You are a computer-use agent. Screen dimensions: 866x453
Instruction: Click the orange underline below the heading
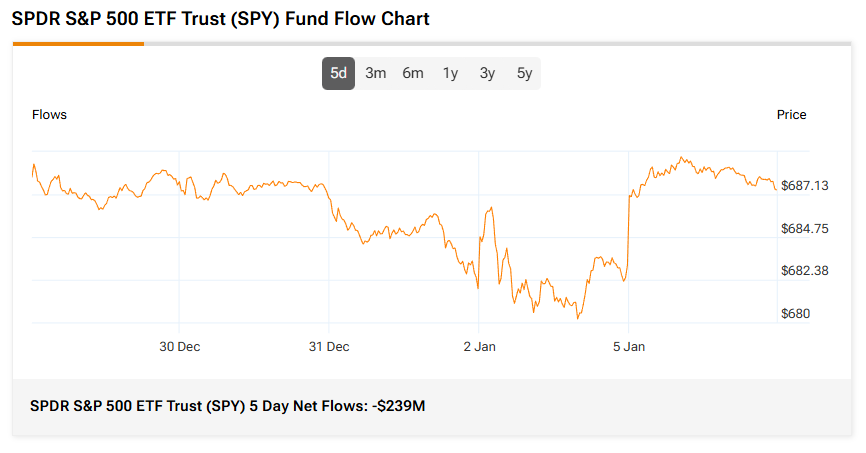tap(78, 44)
